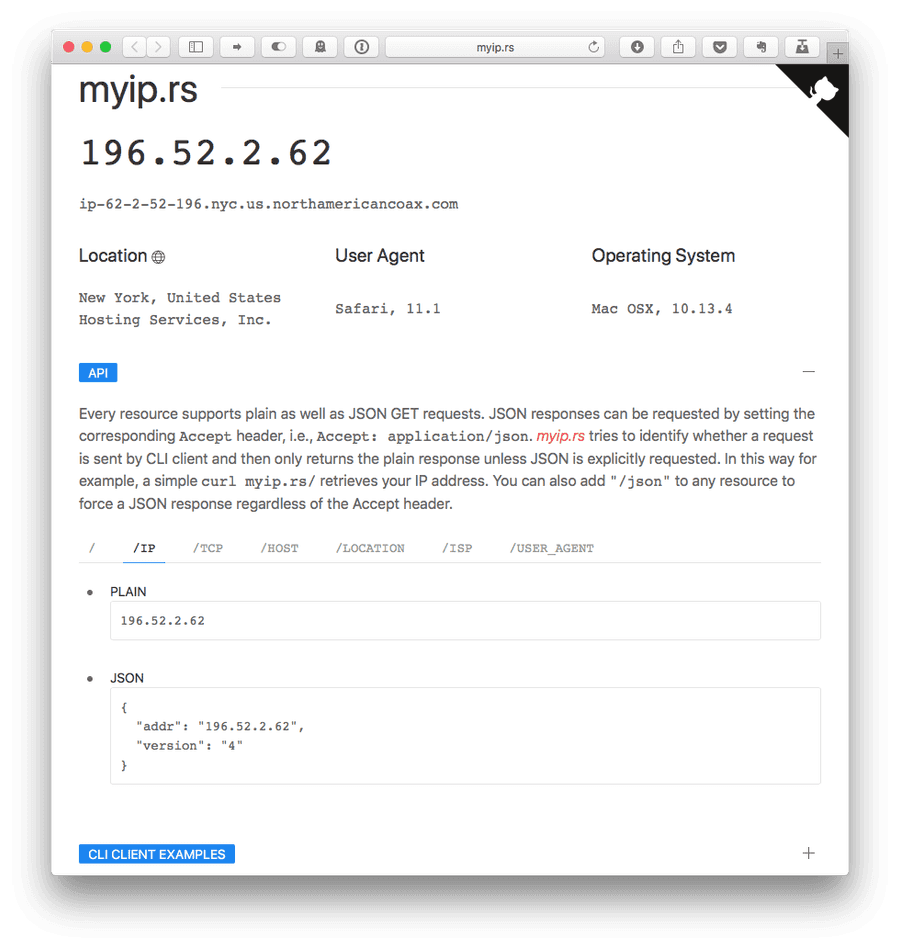Open the 1Password extension icon
The width and height of the screenshot is (900, 949).
click(361, 47)
